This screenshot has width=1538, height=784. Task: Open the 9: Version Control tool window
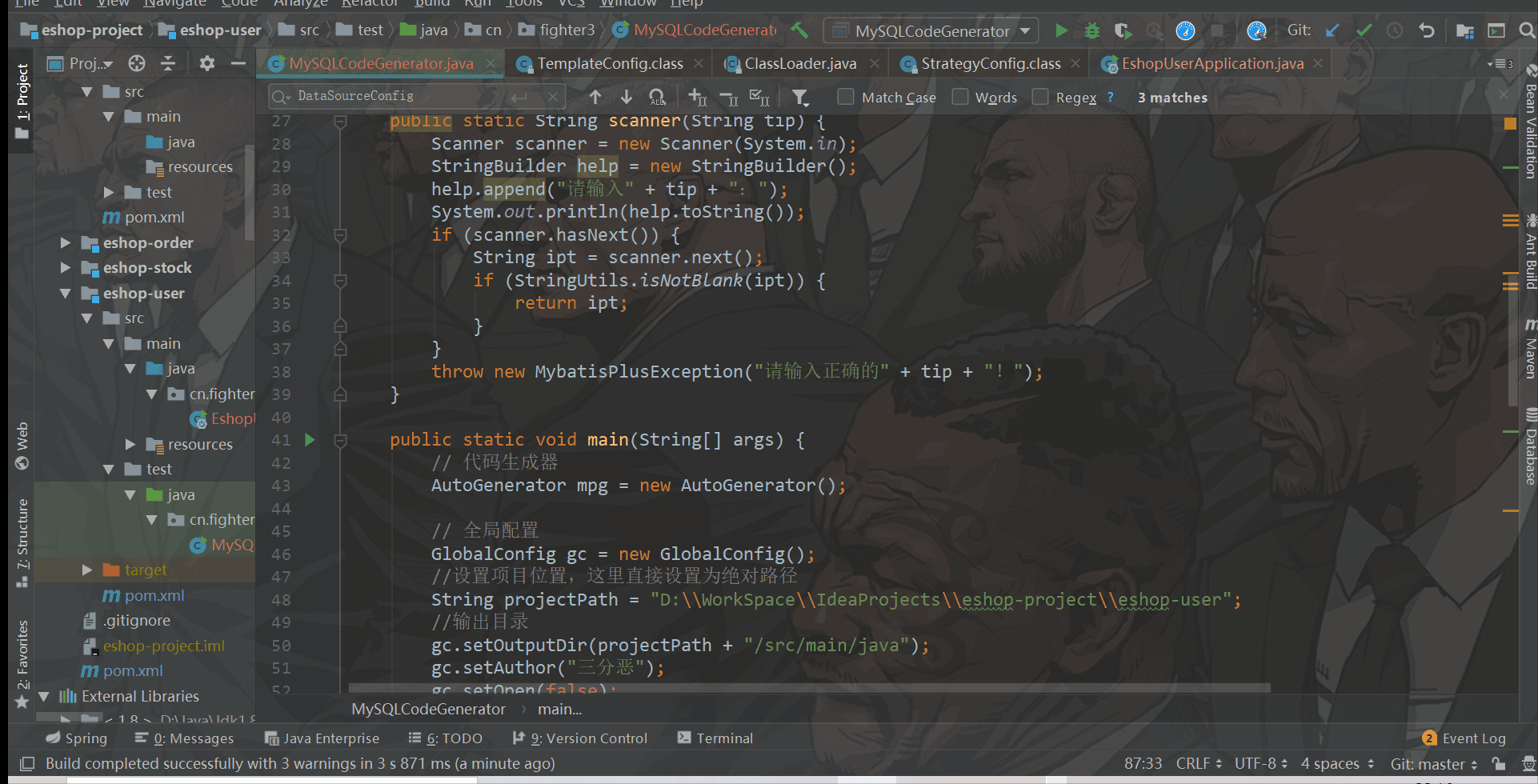click(x=580, y=738)
